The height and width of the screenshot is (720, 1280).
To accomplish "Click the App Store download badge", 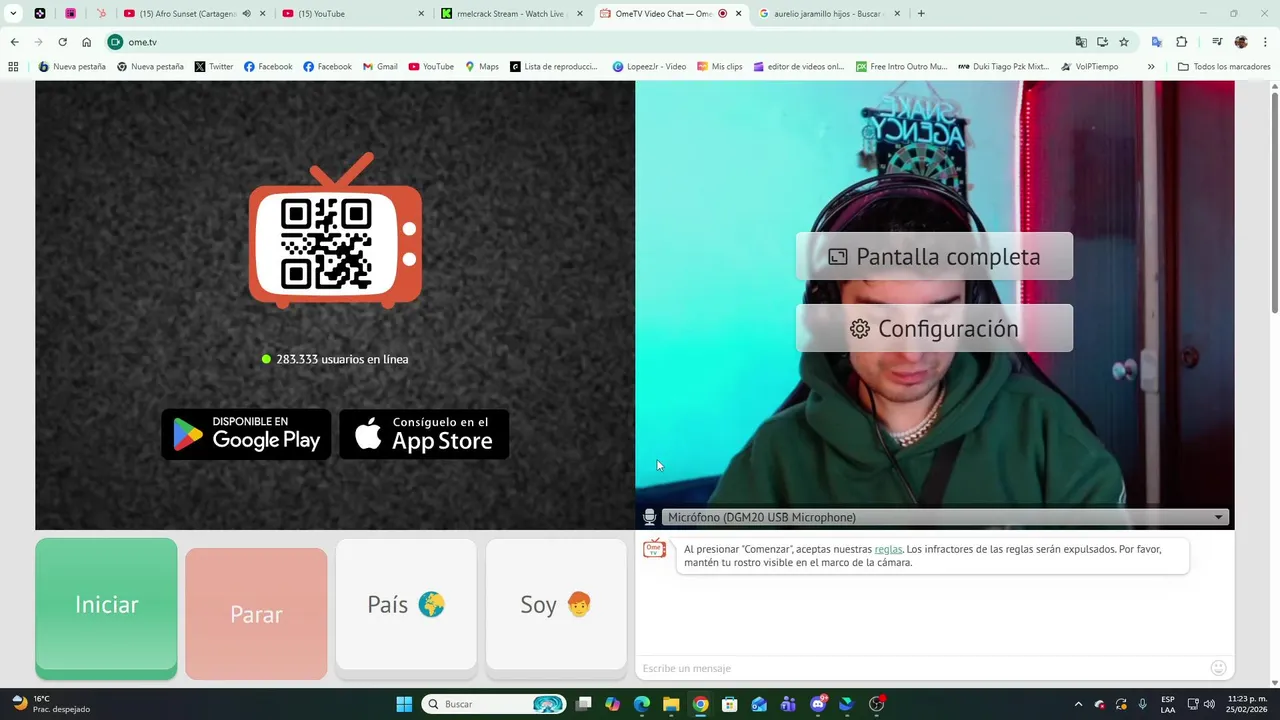I will [x=424, y=434].
